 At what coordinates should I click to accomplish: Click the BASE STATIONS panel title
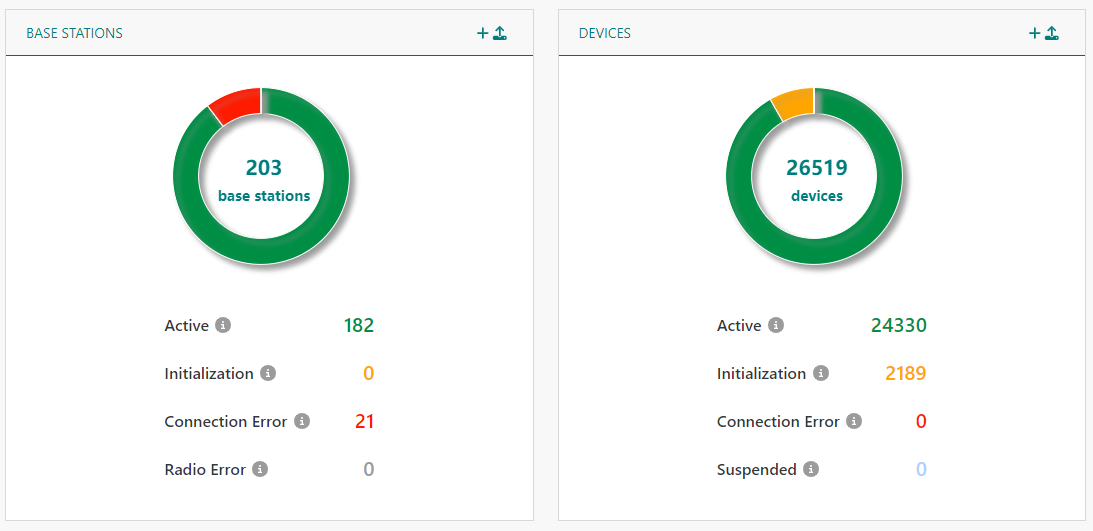point(74,33)
